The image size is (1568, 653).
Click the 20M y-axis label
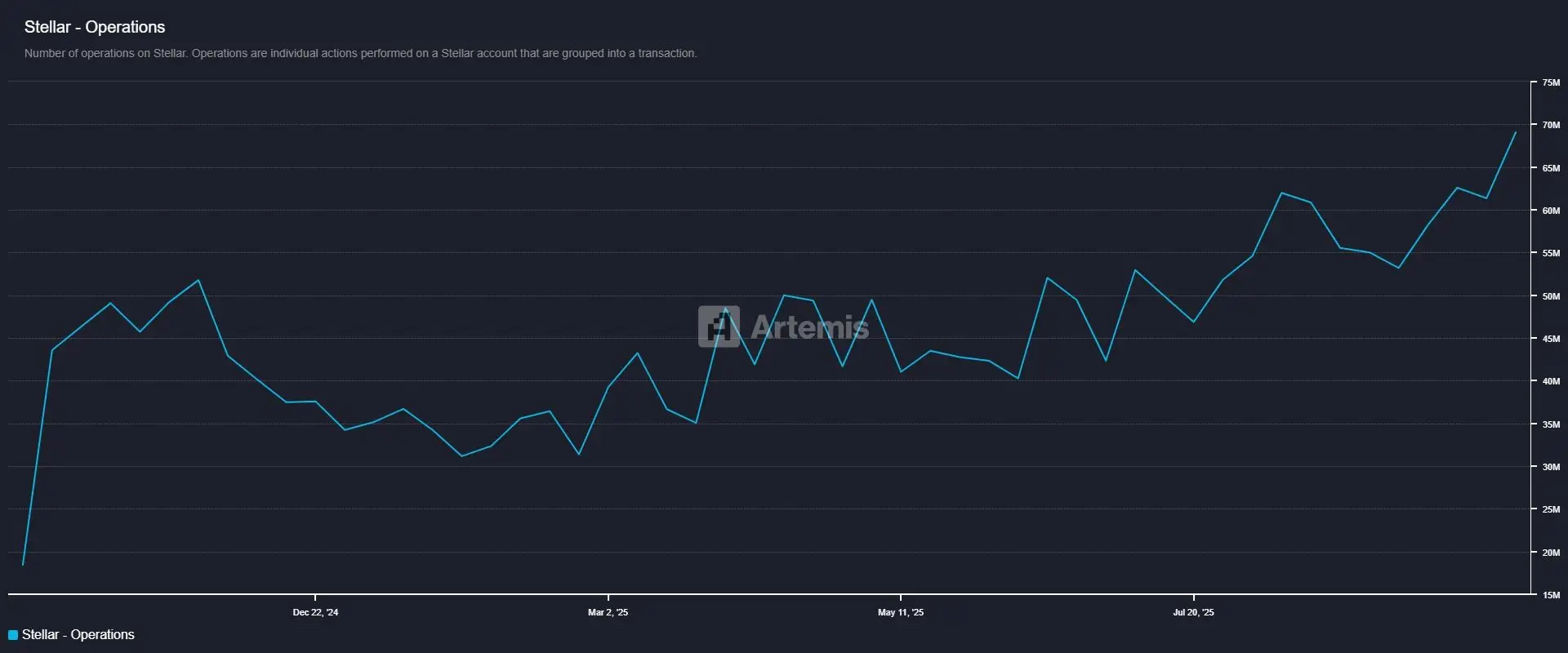coord(1551,553)
